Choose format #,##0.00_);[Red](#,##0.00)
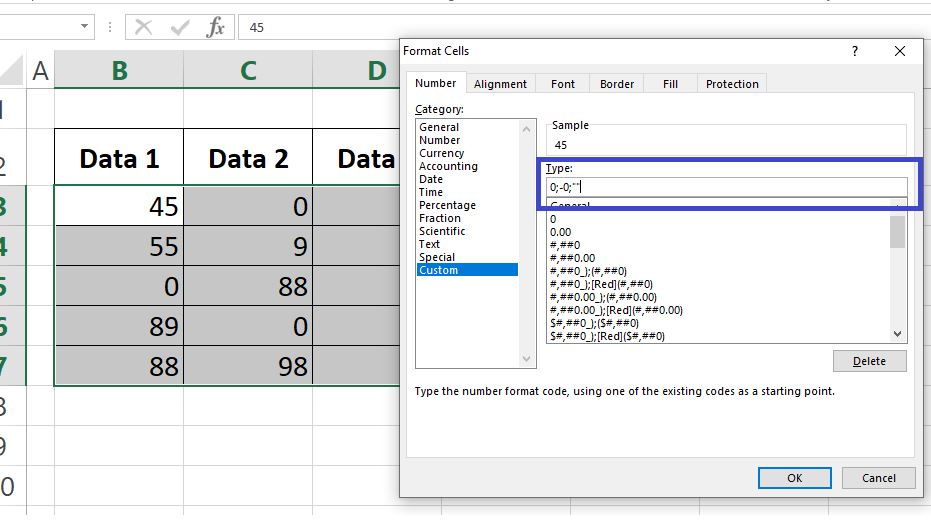931x524 pixels. pos(616,310)
